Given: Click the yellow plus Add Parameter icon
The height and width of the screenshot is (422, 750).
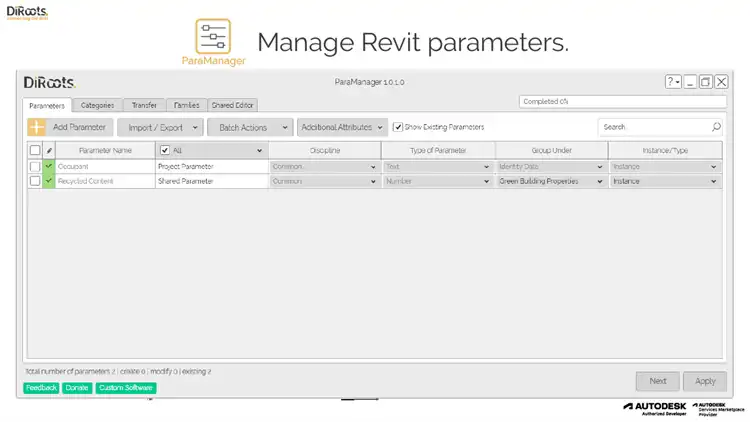Looking at the screenshot, I should coord(36,127).
